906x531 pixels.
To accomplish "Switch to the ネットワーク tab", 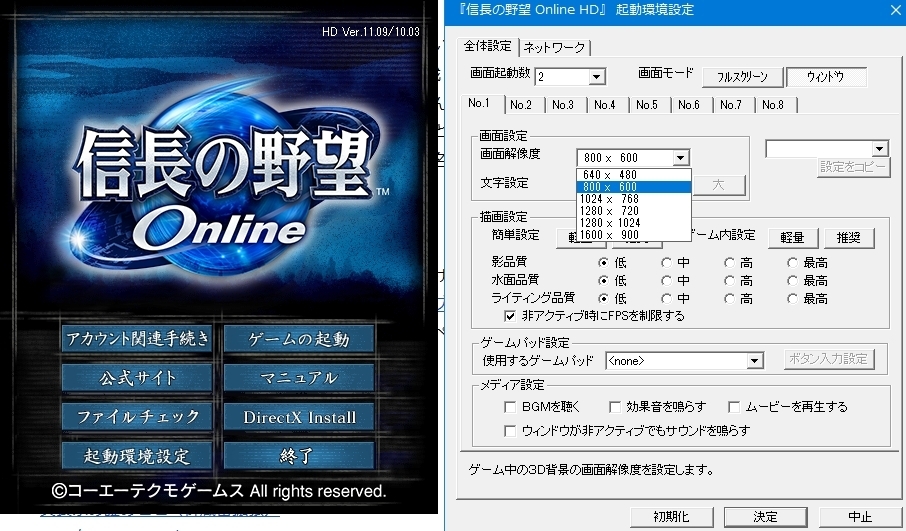I will 554,48.
